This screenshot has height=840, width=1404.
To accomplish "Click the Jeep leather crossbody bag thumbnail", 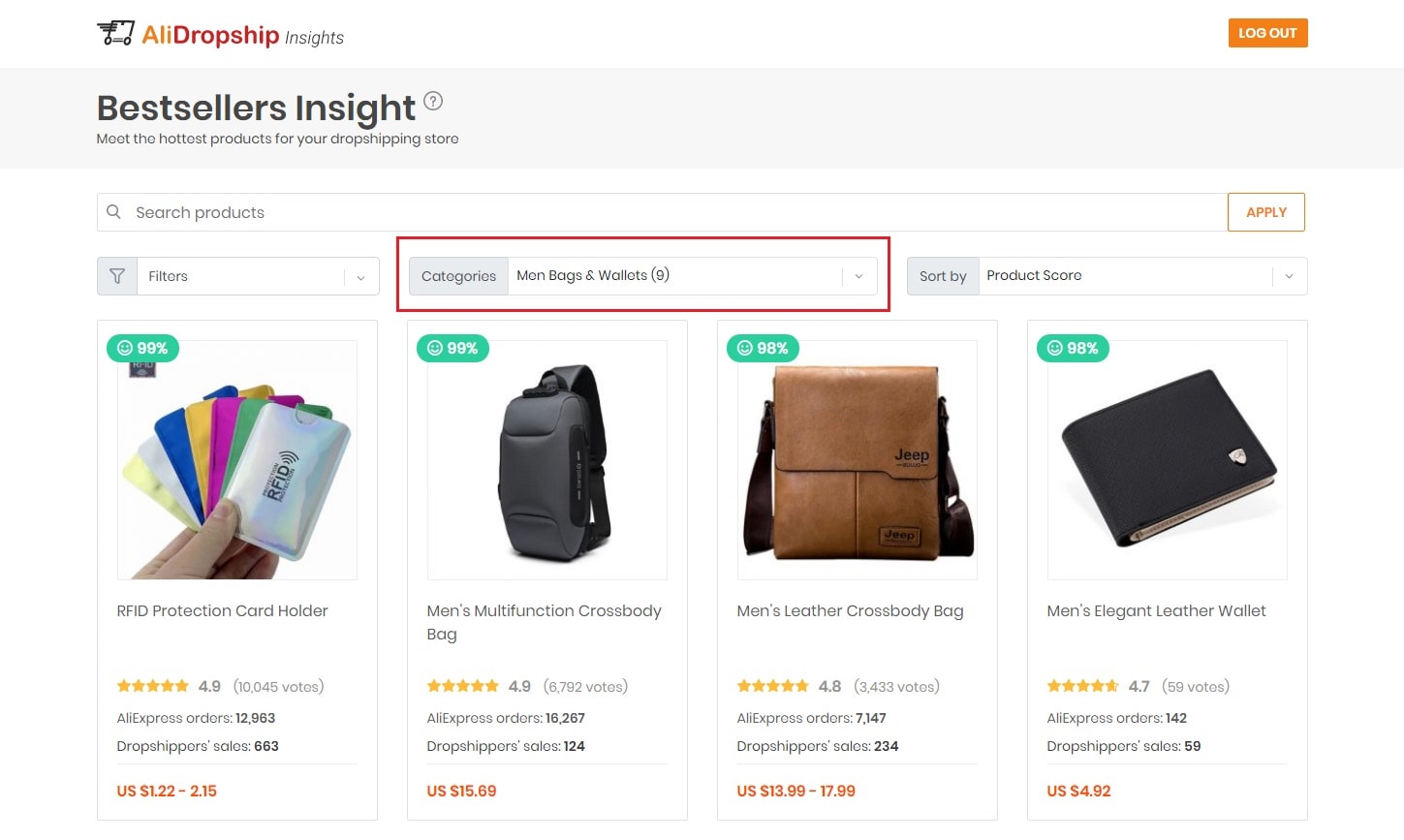I will pyautogui.click(x=857, y=460).
